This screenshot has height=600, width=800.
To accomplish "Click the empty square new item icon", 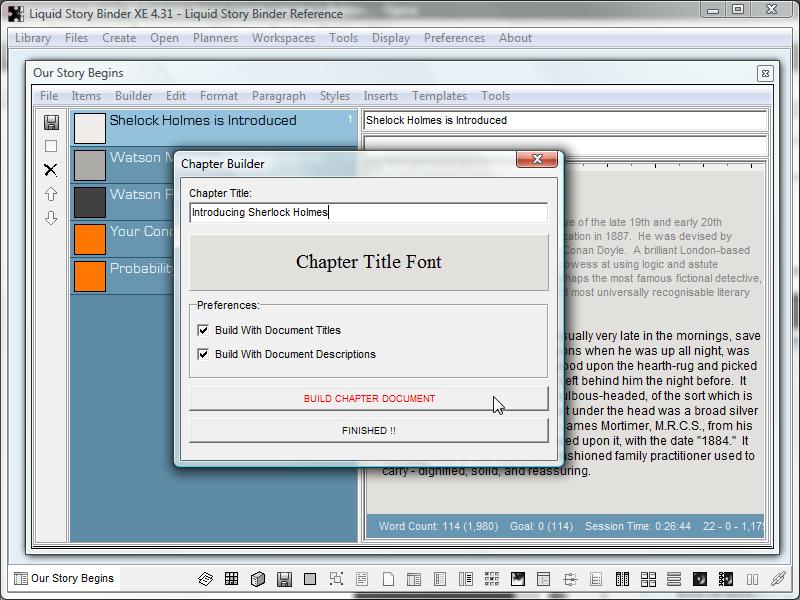I will [51, 146].
